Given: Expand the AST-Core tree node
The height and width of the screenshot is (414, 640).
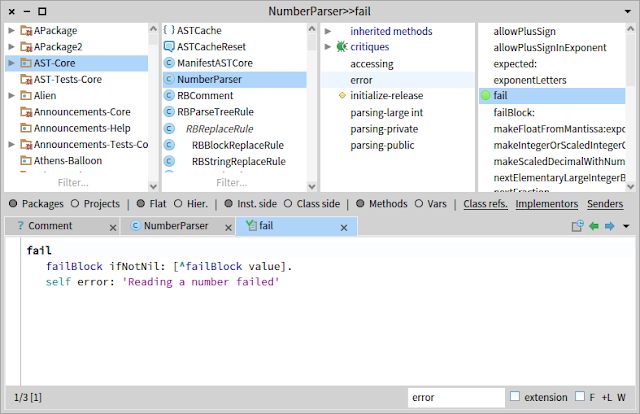Looking at the screenshot, I should click(11, 63).
